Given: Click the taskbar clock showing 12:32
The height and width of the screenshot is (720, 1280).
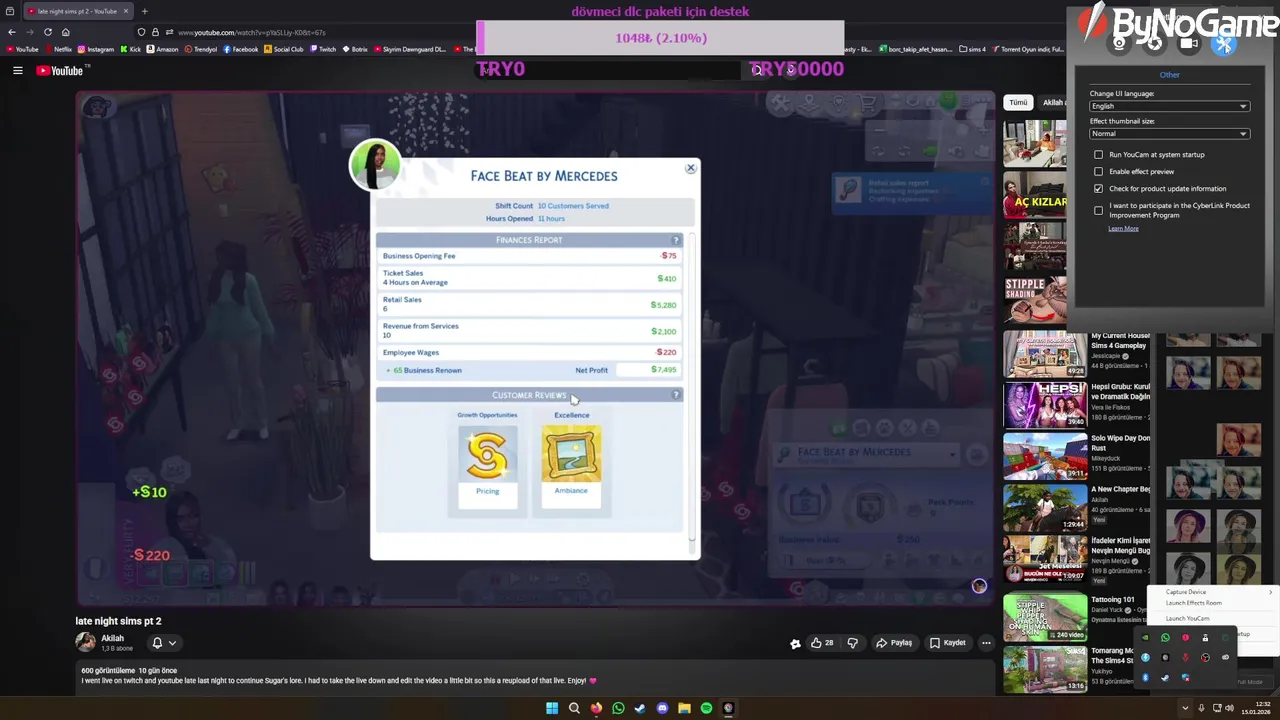Looking at the screenshot, I should coord(1254,708).
